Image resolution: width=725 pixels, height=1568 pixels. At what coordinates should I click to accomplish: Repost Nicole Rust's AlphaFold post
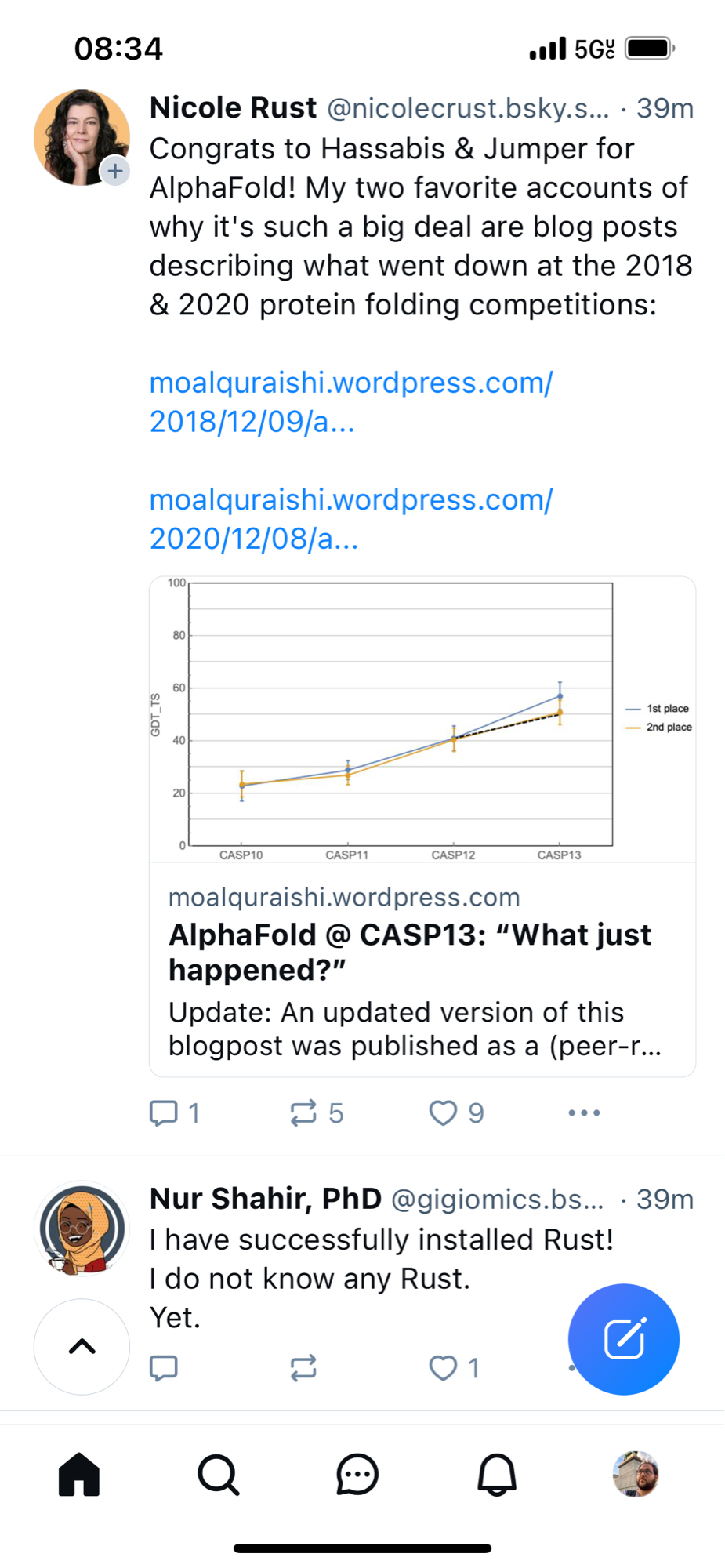tap(303, 1112)
